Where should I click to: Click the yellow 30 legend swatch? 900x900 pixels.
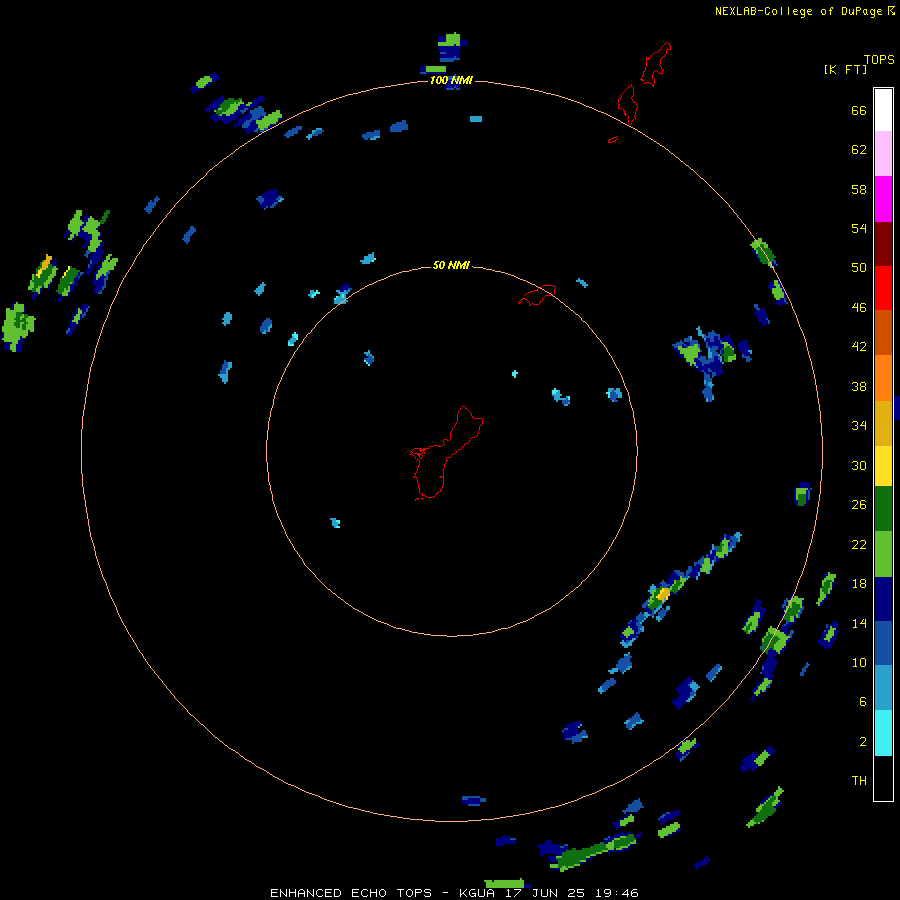tap(883, 466)
